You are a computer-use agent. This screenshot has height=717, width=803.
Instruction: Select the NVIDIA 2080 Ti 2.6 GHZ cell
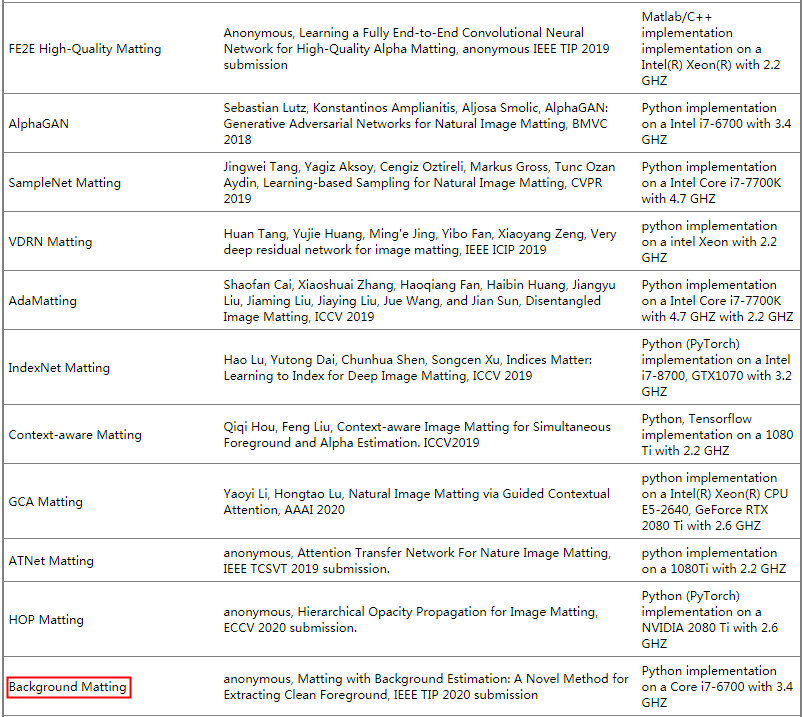click(710, 619)
